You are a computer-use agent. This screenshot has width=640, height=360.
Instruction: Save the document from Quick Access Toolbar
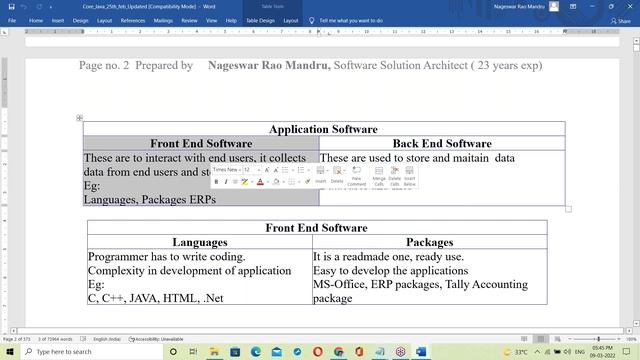click(11, 7)
